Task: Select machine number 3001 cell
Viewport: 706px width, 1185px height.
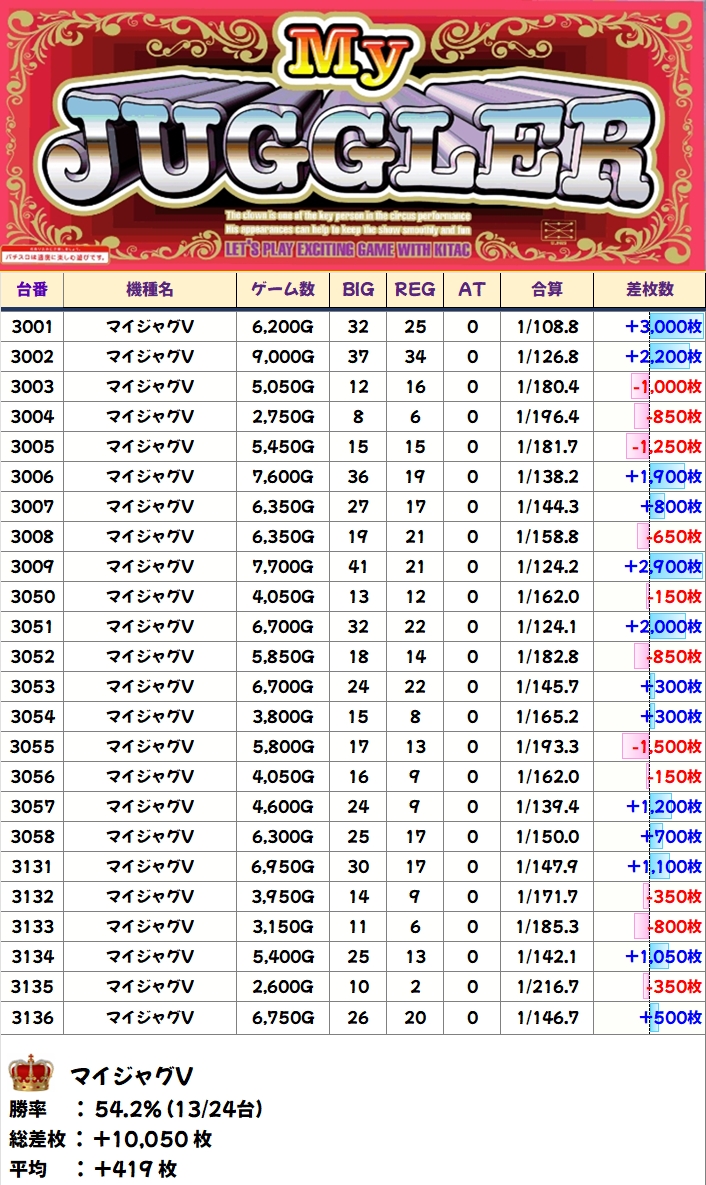Action: click(32, 326)
